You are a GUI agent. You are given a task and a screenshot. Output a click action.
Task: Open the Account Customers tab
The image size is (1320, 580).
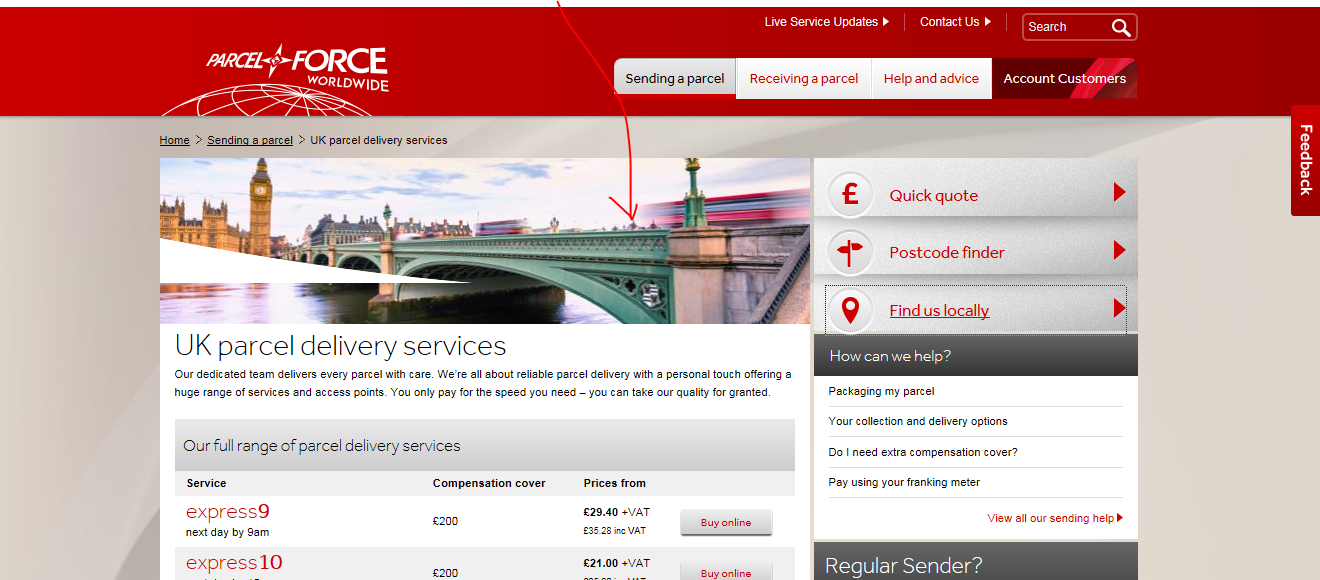pos(1064,78)
